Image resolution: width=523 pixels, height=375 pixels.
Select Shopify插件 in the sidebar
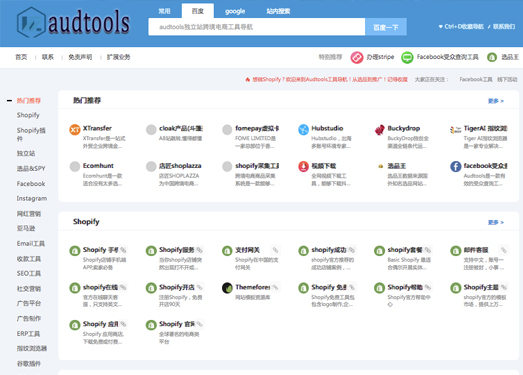(x=31, y=134)
